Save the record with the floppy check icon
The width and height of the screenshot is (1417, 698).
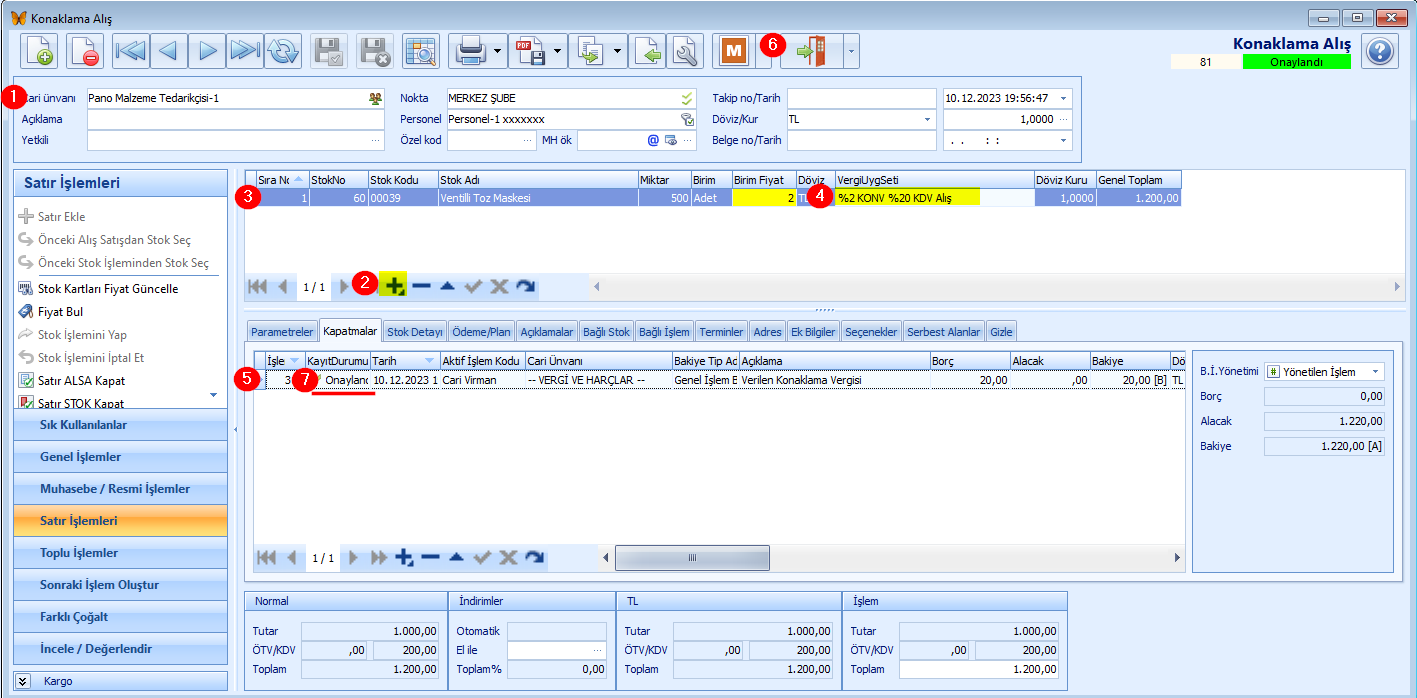329,50
